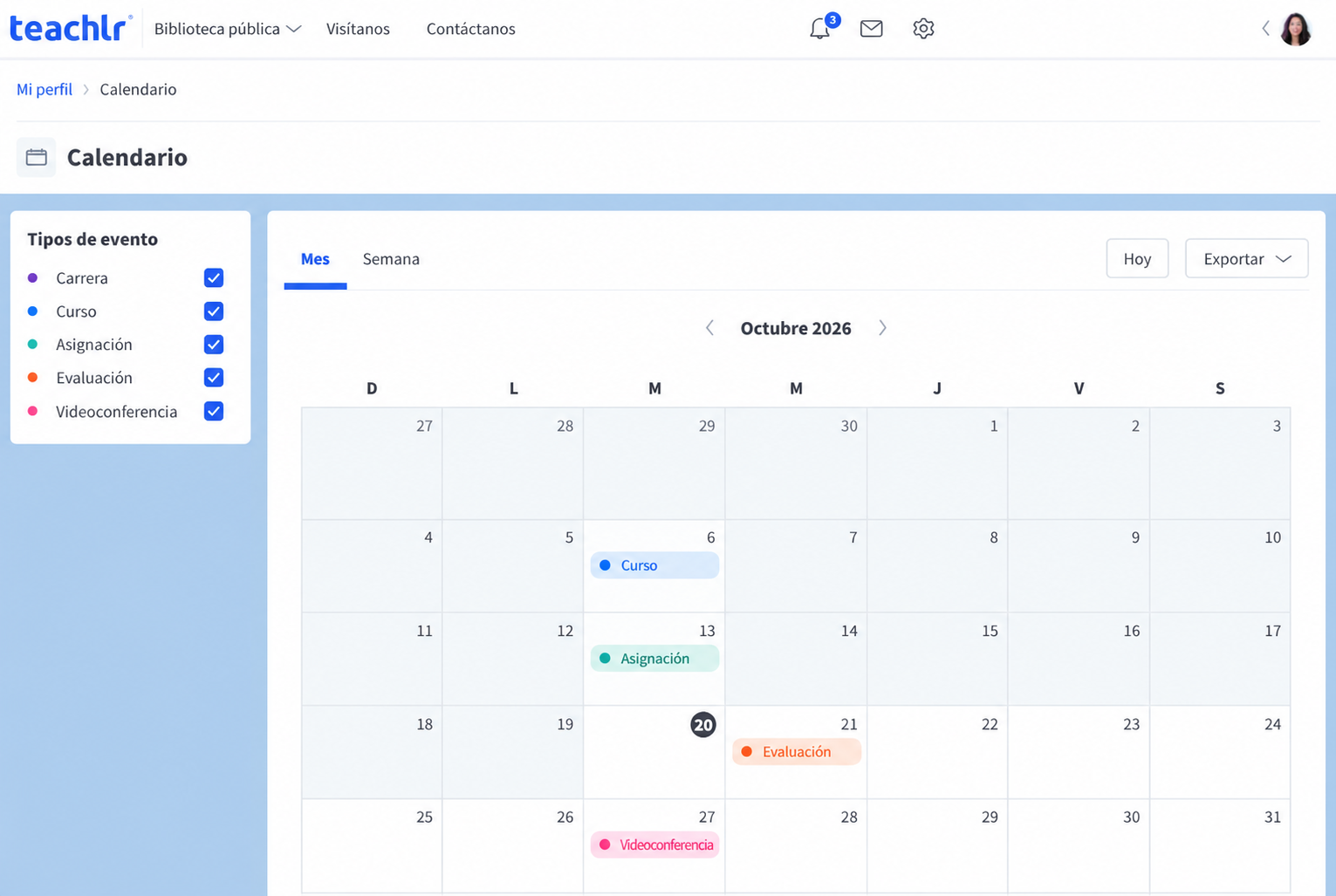Go to next month arrow
1336x896 pixels.
click(x=882, y=328)
